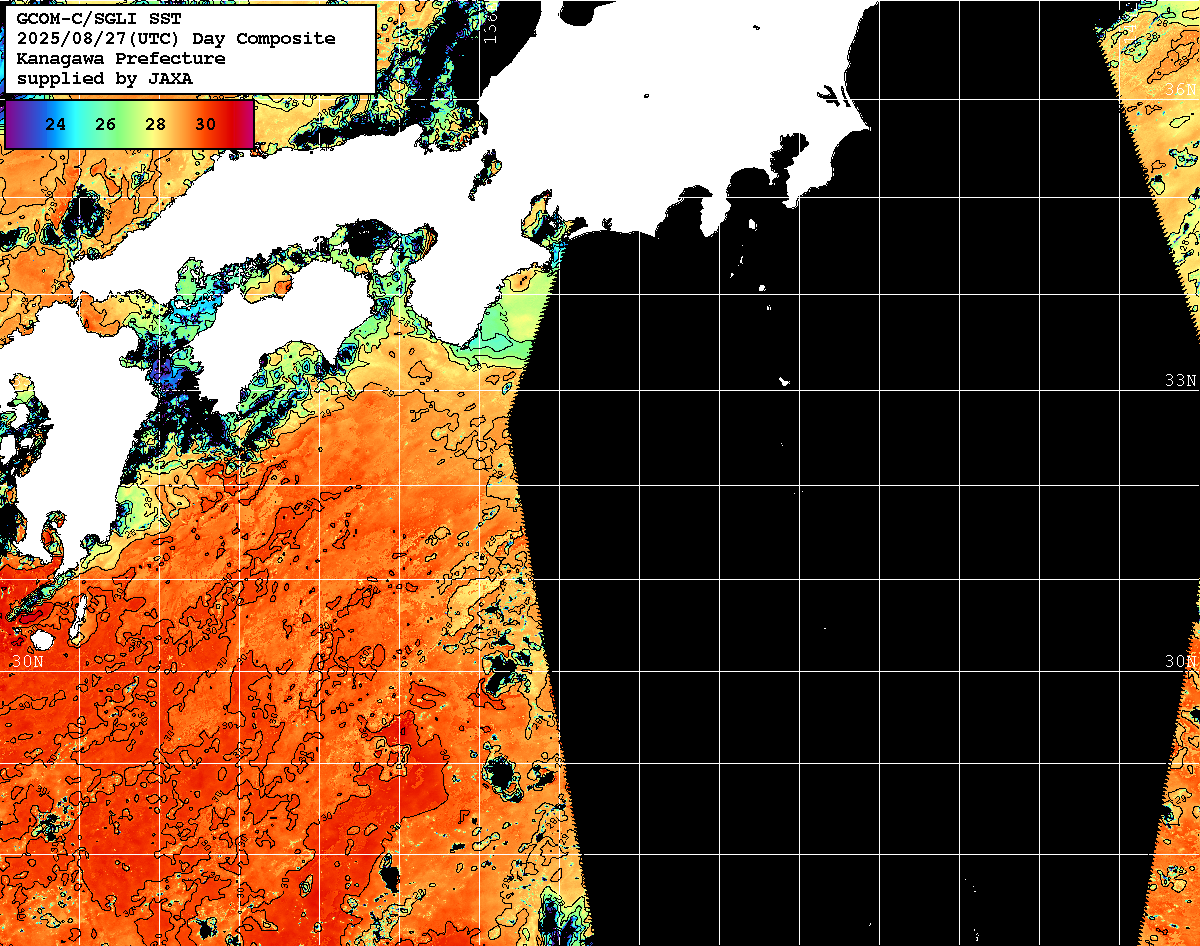Screen dimensions: 1200x946
Task: Click the '2025/08/27(UTC) Day Composite' date line
Action: pos(176,39)
